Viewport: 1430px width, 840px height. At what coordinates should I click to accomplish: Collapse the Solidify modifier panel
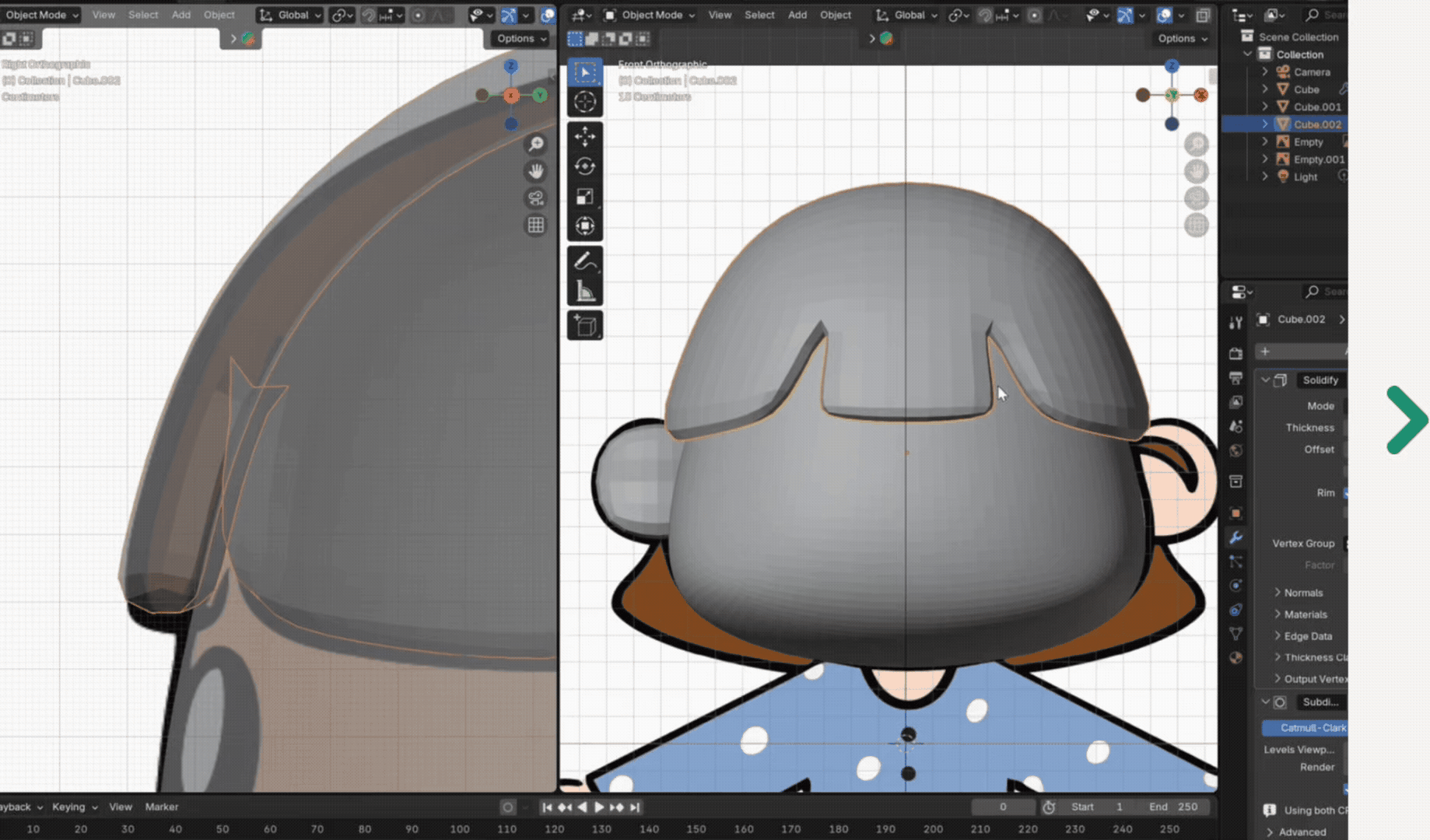click(x=1266, y=380)
